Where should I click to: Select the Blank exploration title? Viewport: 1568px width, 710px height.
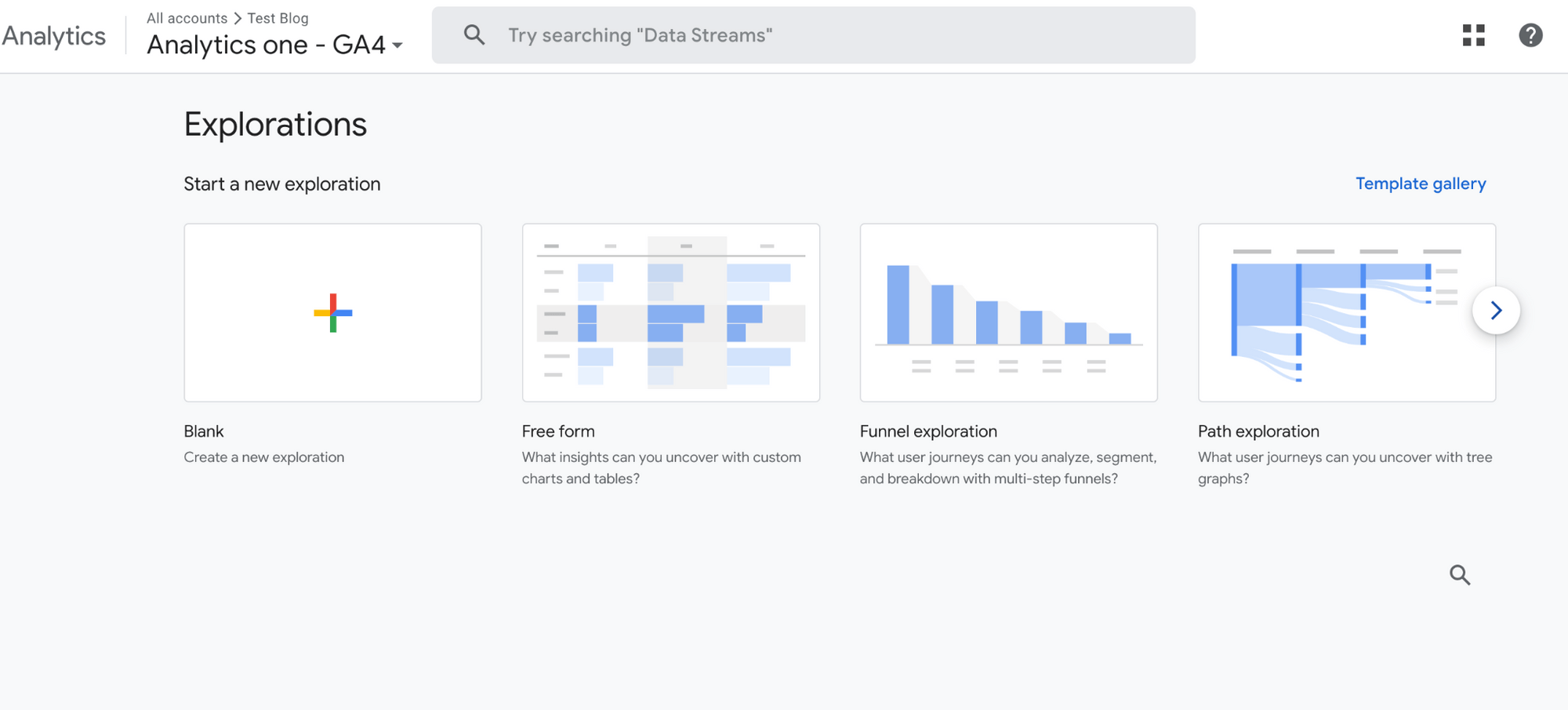204,431
